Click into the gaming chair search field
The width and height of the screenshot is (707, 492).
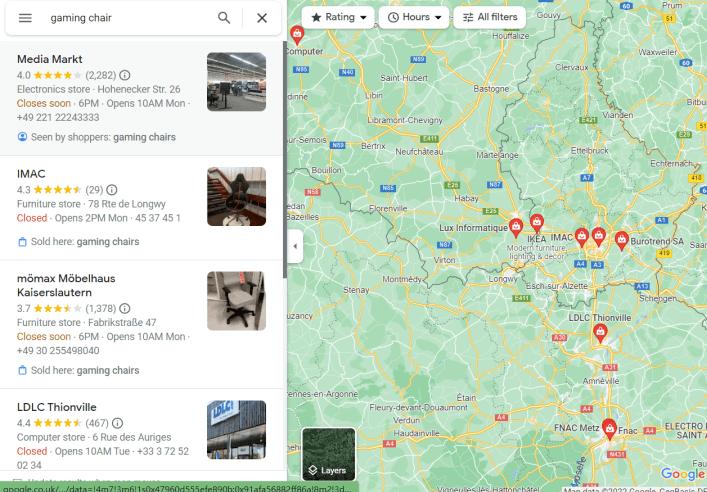(x=125, y=18)
